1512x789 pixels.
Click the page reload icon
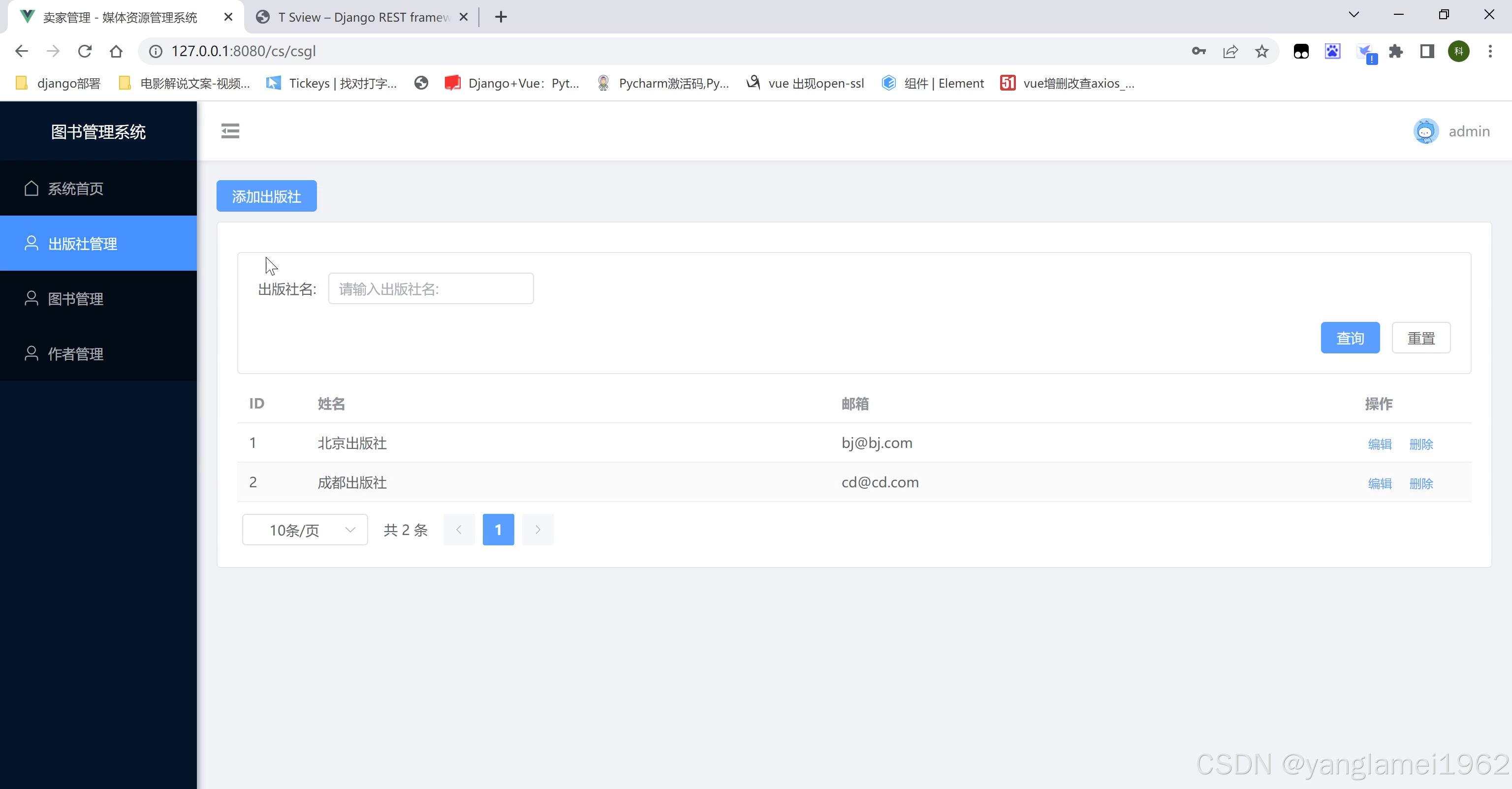click(85, 51)
